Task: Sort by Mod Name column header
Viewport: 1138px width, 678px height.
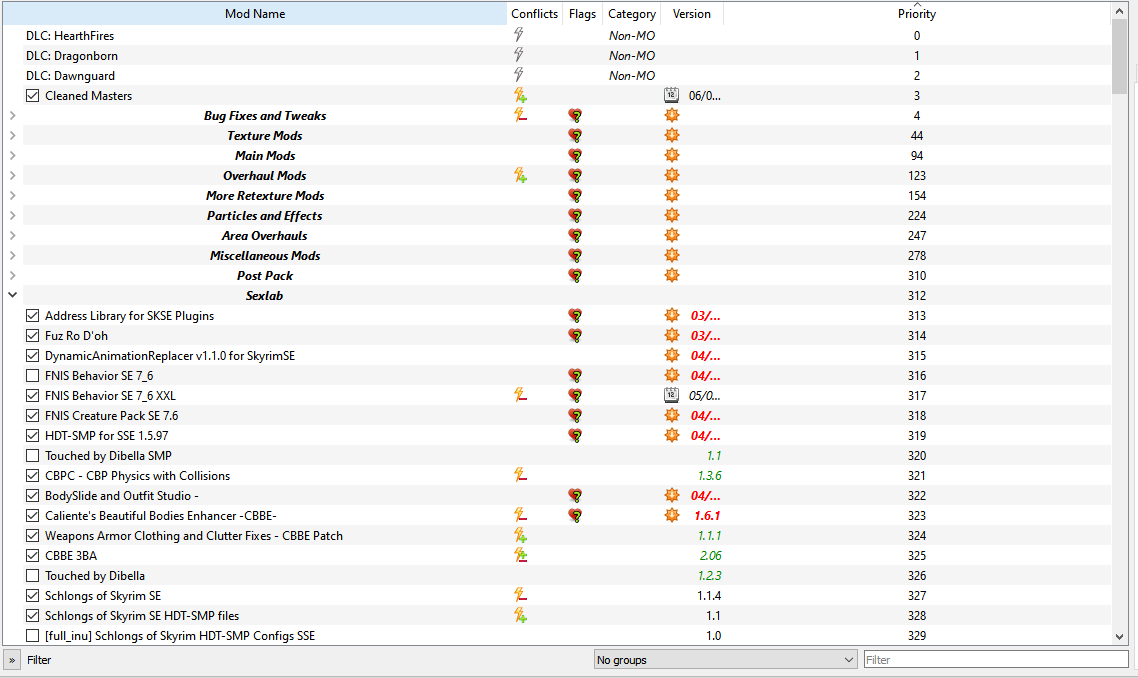Action: tap(255, 13)
